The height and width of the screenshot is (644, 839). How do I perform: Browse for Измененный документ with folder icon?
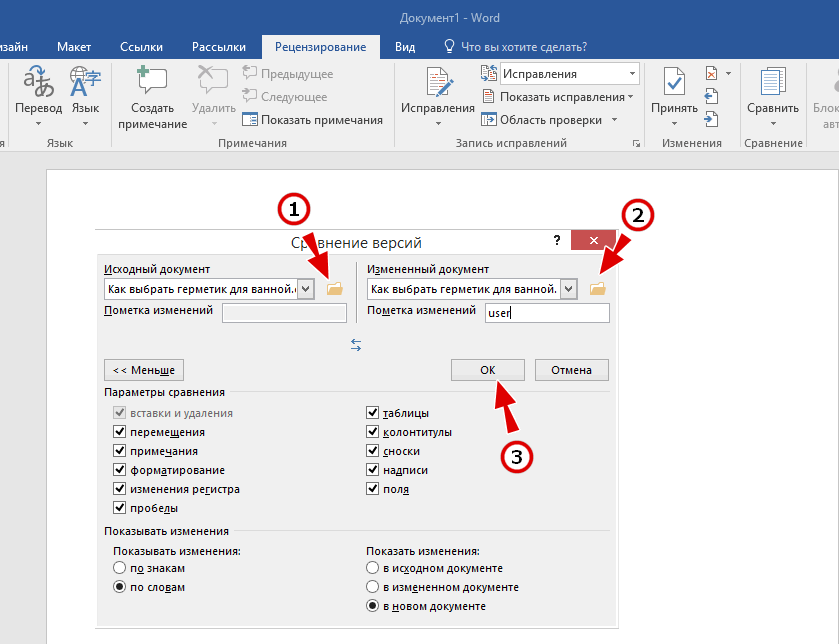(598, 289)
